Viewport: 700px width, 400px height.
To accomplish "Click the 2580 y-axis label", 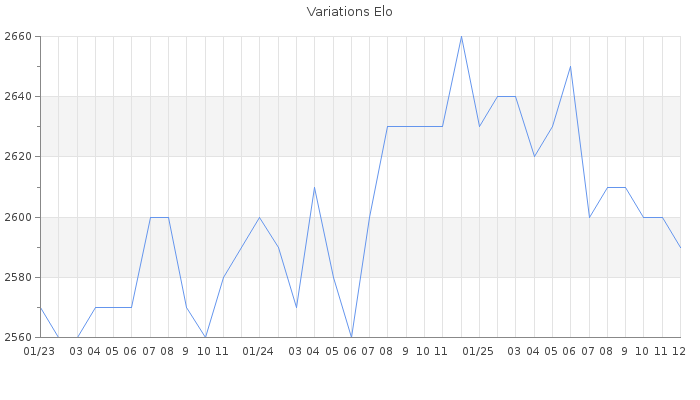I will tap(18, 277).
